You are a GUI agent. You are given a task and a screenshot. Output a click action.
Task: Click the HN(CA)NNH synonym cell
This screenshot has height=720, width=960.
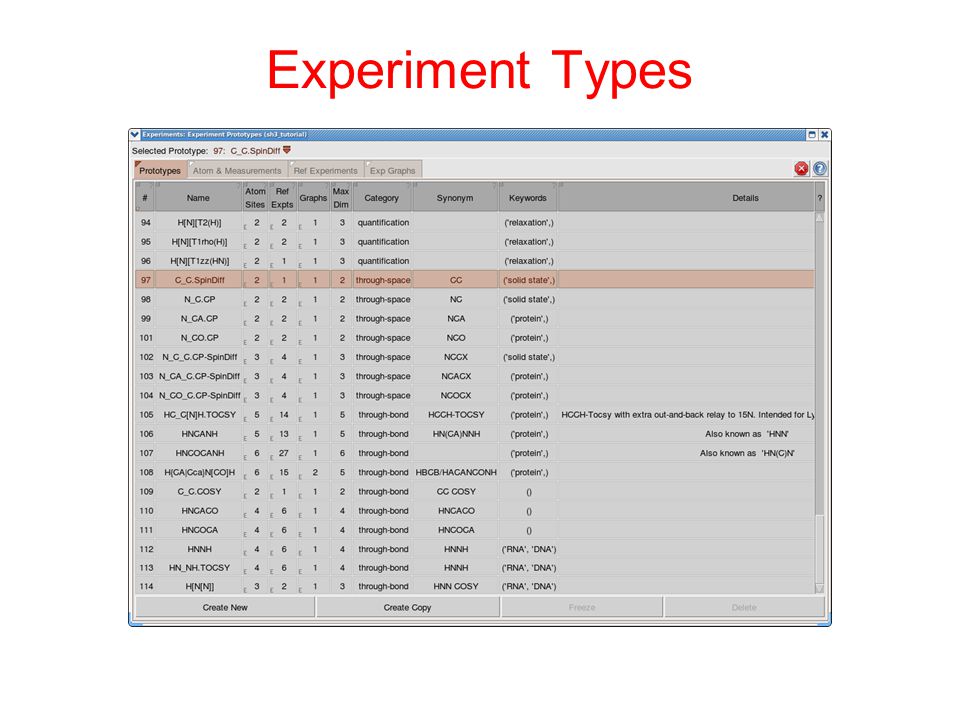[x=456, y=434]
